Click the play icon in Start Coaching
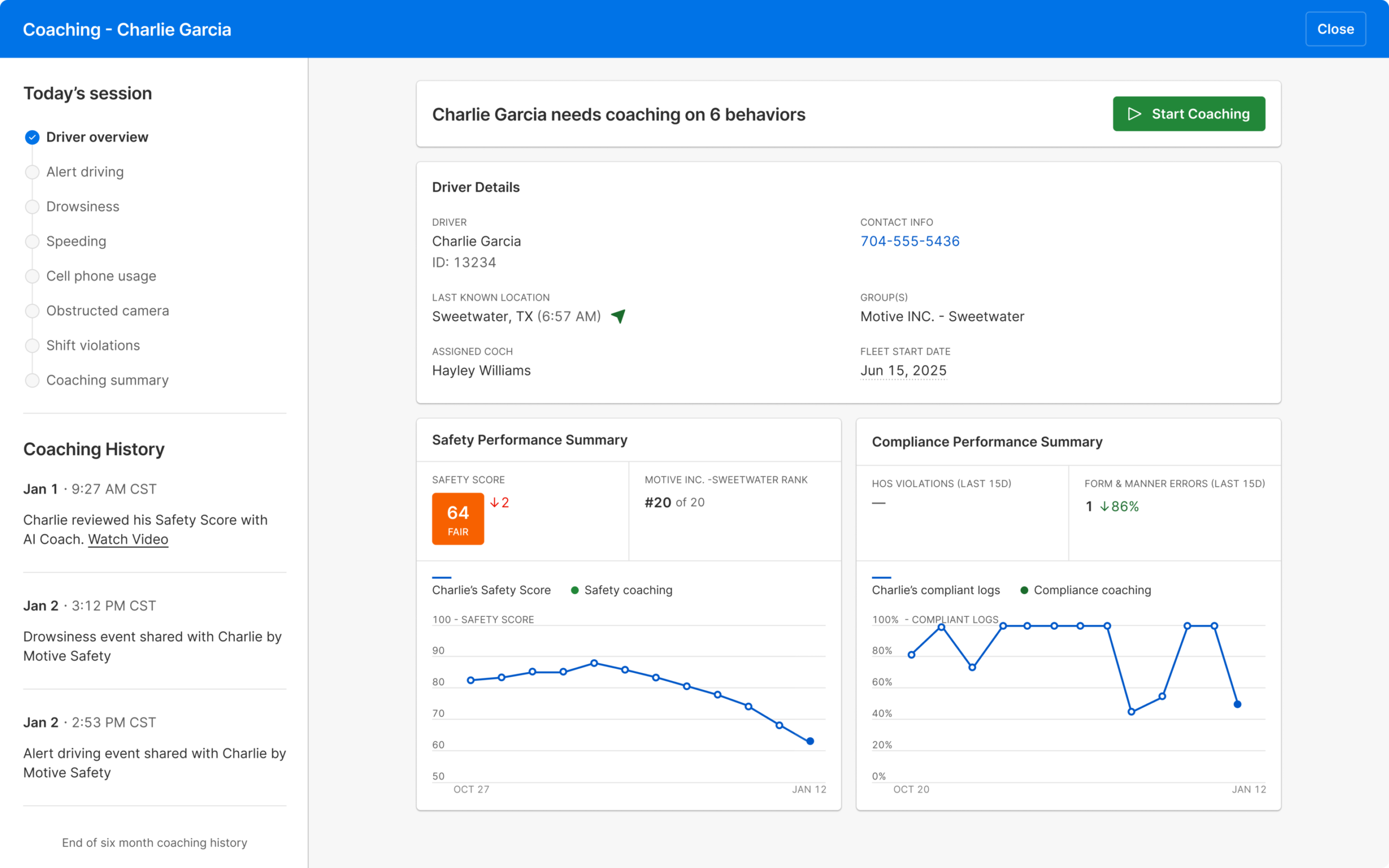 tap(1134, 114)
